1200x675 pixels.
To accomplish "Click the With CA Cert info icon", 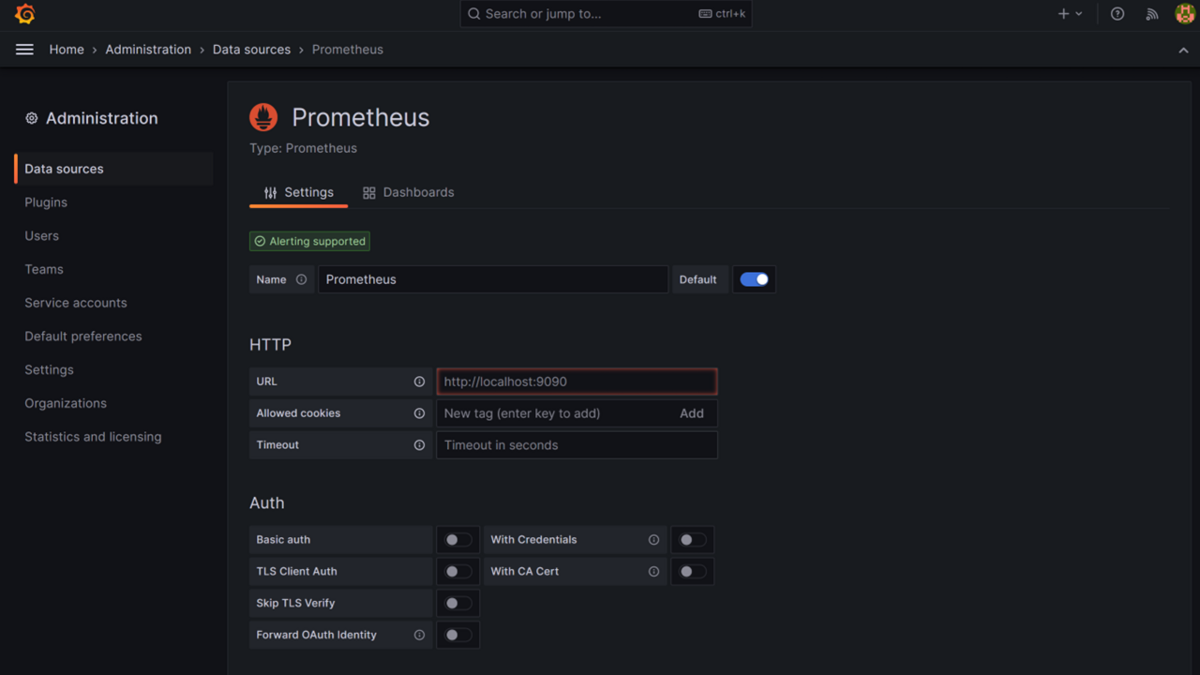I will (x=654, y=572).
